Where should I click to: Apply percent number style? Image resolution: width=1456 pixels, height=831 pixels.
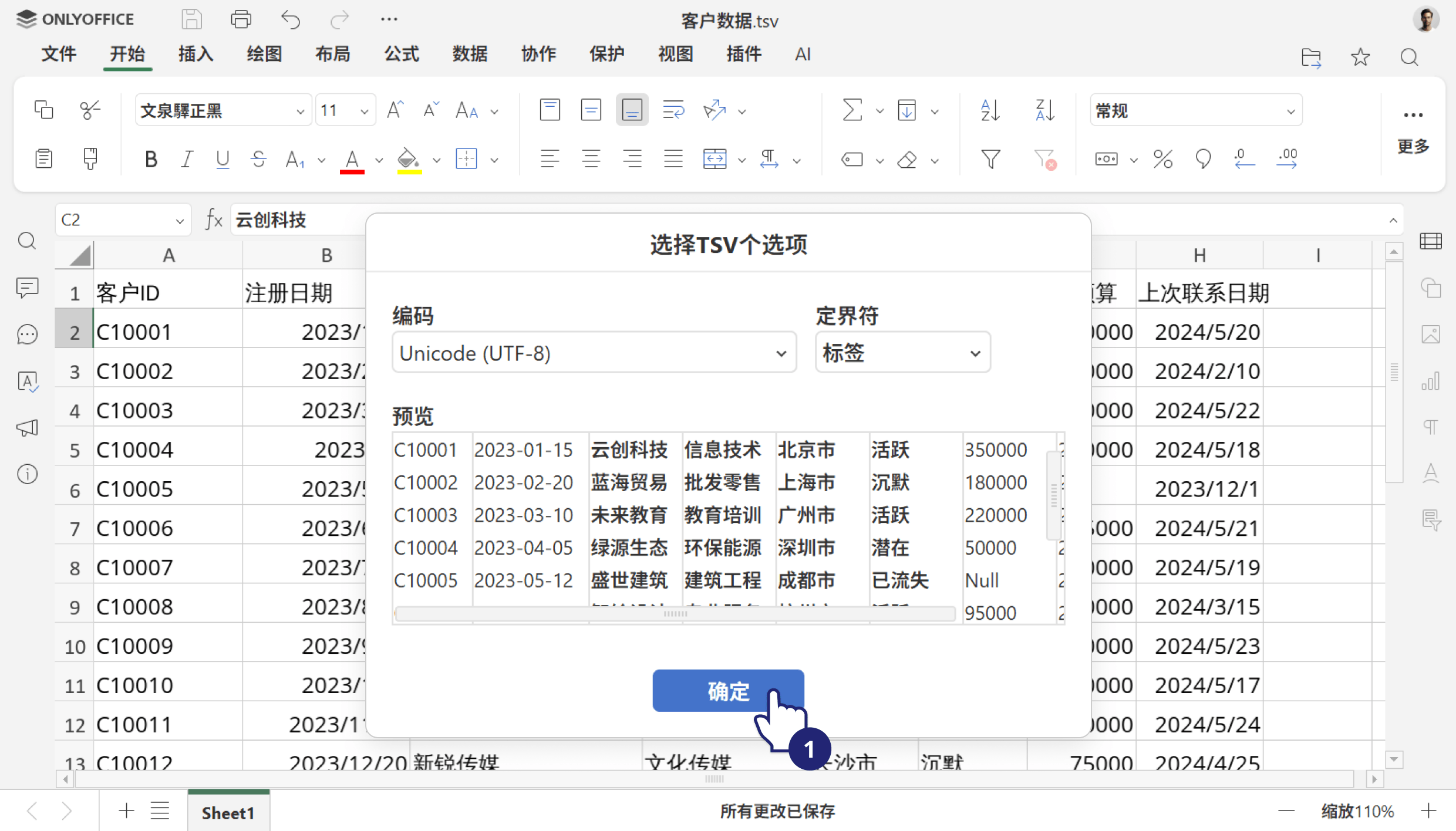tap(1162, 159)
